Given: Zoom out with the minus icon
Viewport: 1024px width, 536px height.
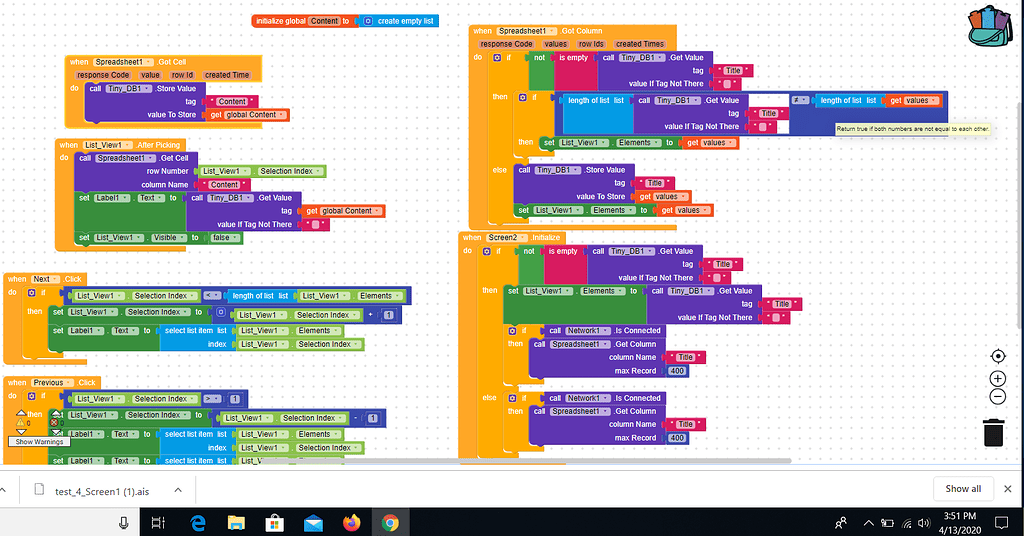Looking at the screenshot, I should [x=997, y=397].
